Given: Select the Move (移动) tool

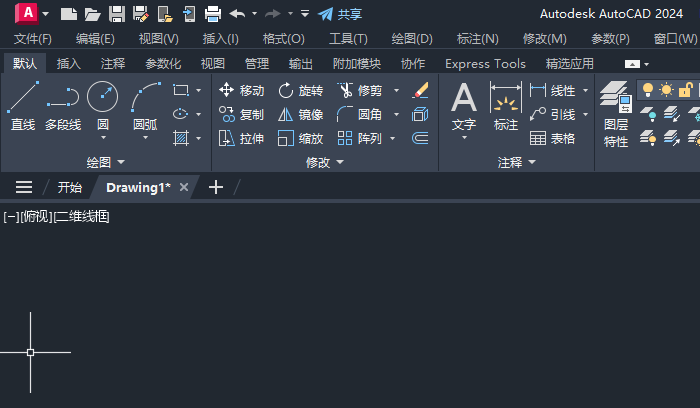Looking at the screenshot, I should (x=242, y=91).
